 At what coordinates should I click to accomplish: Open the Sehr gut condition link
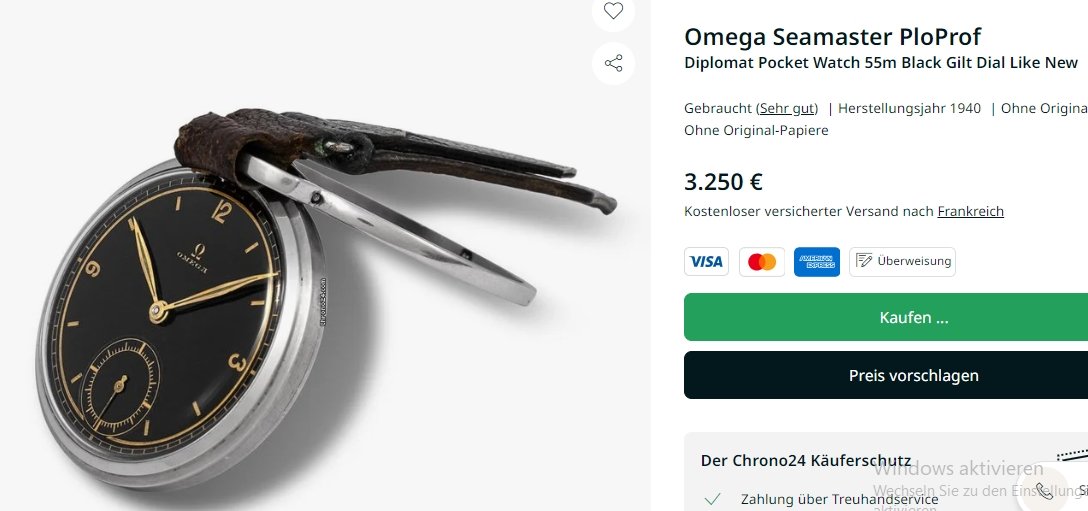coord(787,108)
